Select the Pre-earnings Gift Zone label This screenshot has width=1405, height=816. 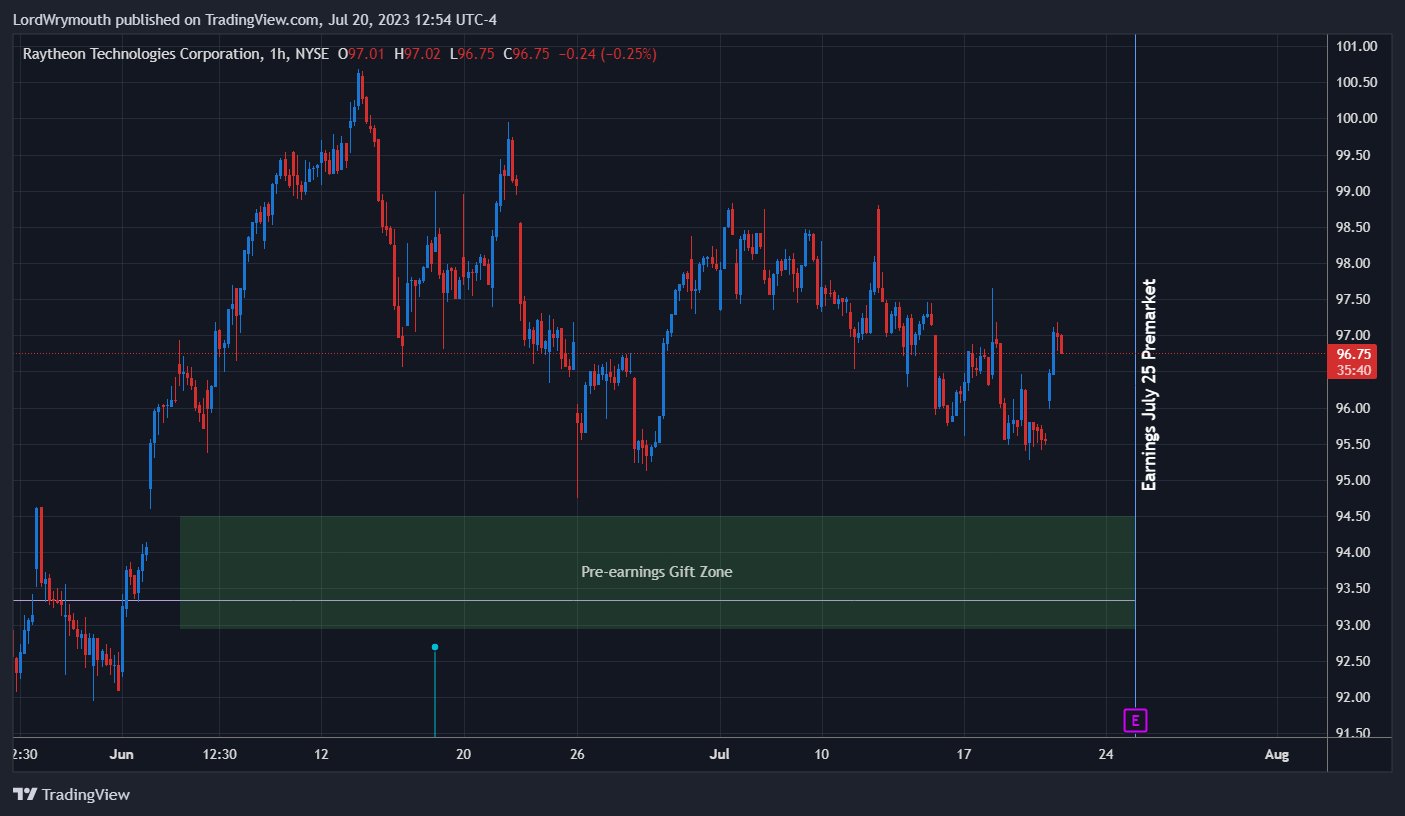point(657,572)
